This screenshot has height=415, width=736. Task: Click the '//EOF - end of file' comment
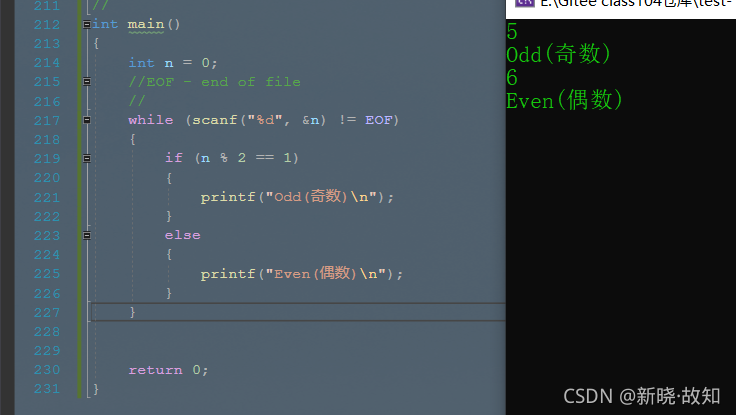(215, 82)
